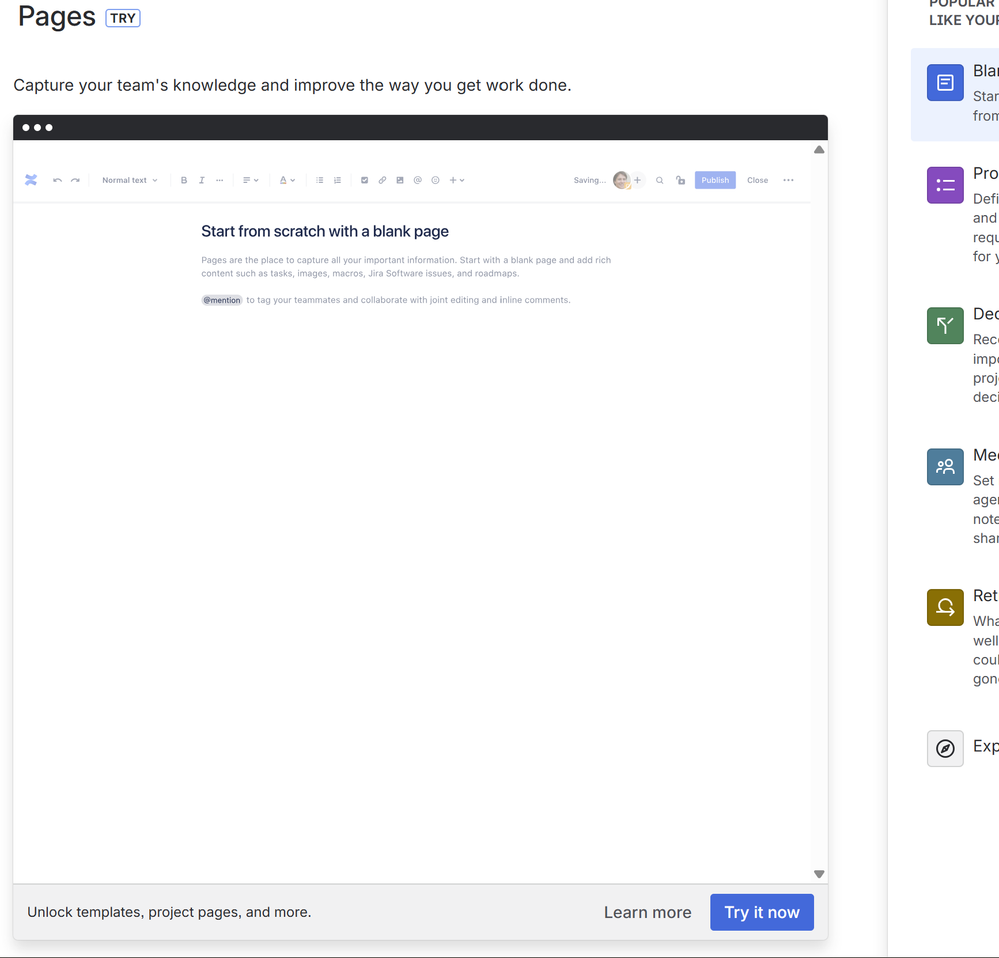Insert a mention with the @ icon

(x=418, y=180)
